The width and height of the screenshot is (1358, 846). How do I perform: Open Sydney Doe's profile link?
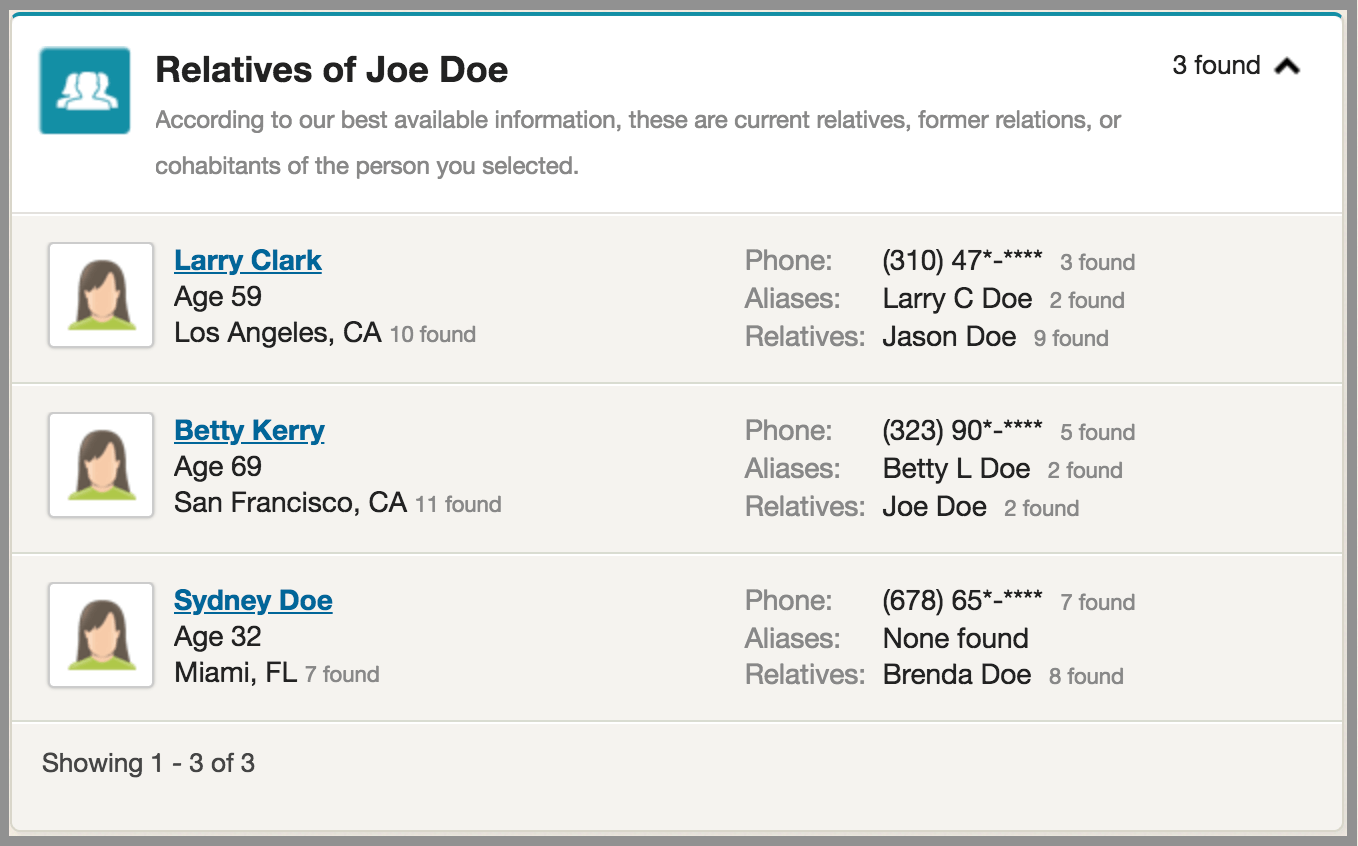pos(253,601)
